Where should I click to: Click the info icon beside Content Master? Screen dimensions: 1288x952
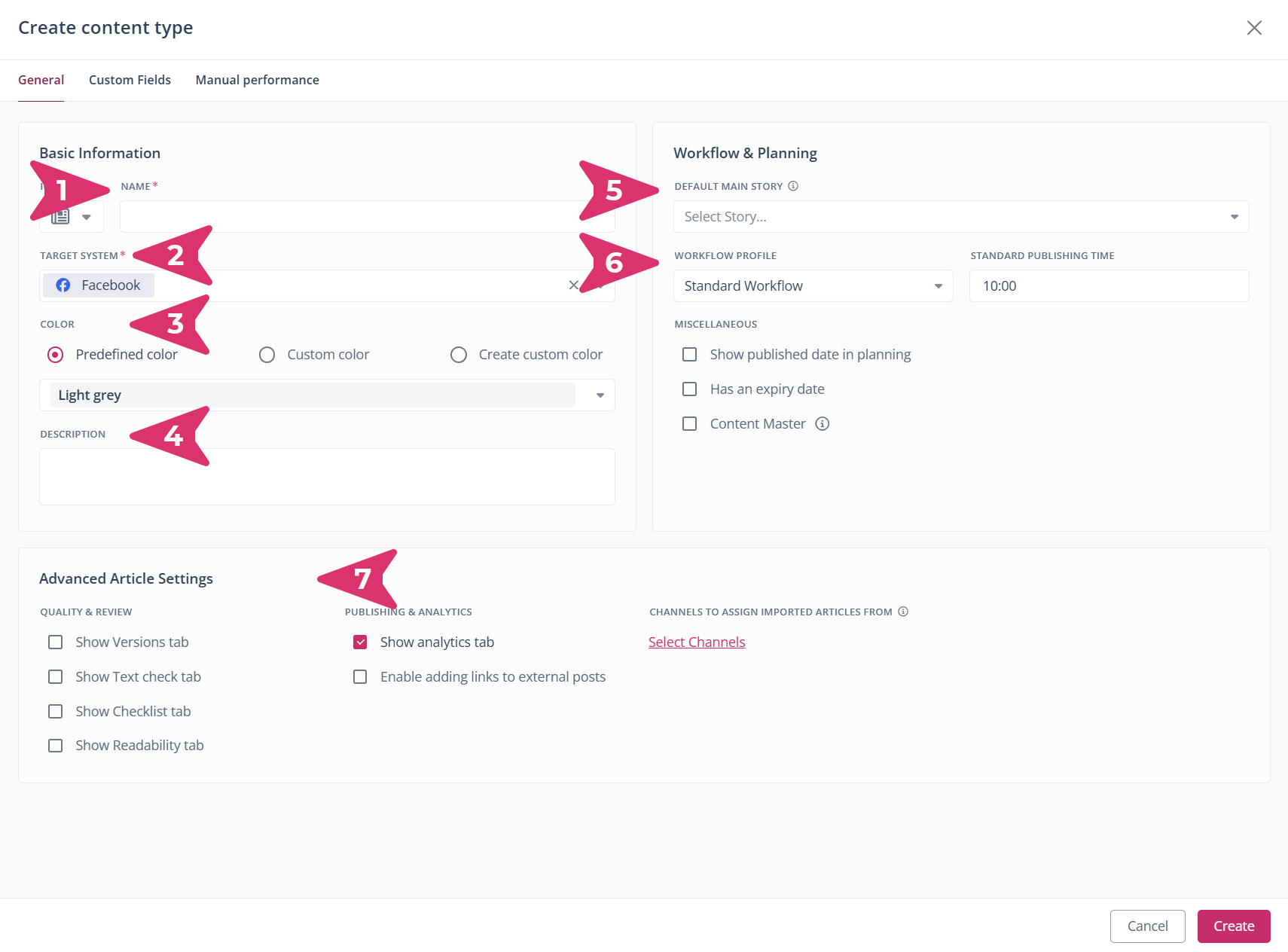[823, 424]
